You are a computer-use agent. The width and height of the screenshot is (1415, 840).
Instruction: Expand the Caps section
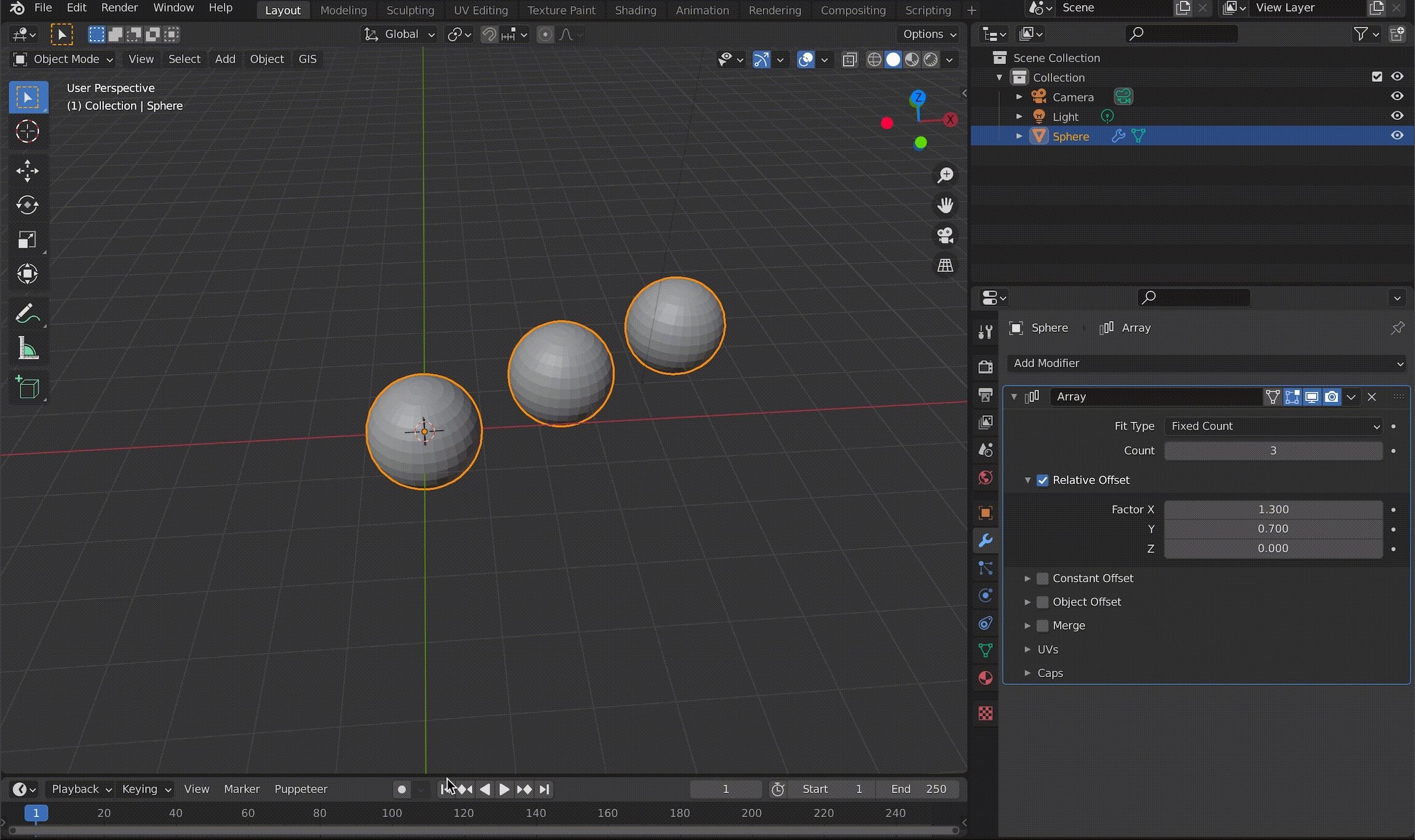1027,673
